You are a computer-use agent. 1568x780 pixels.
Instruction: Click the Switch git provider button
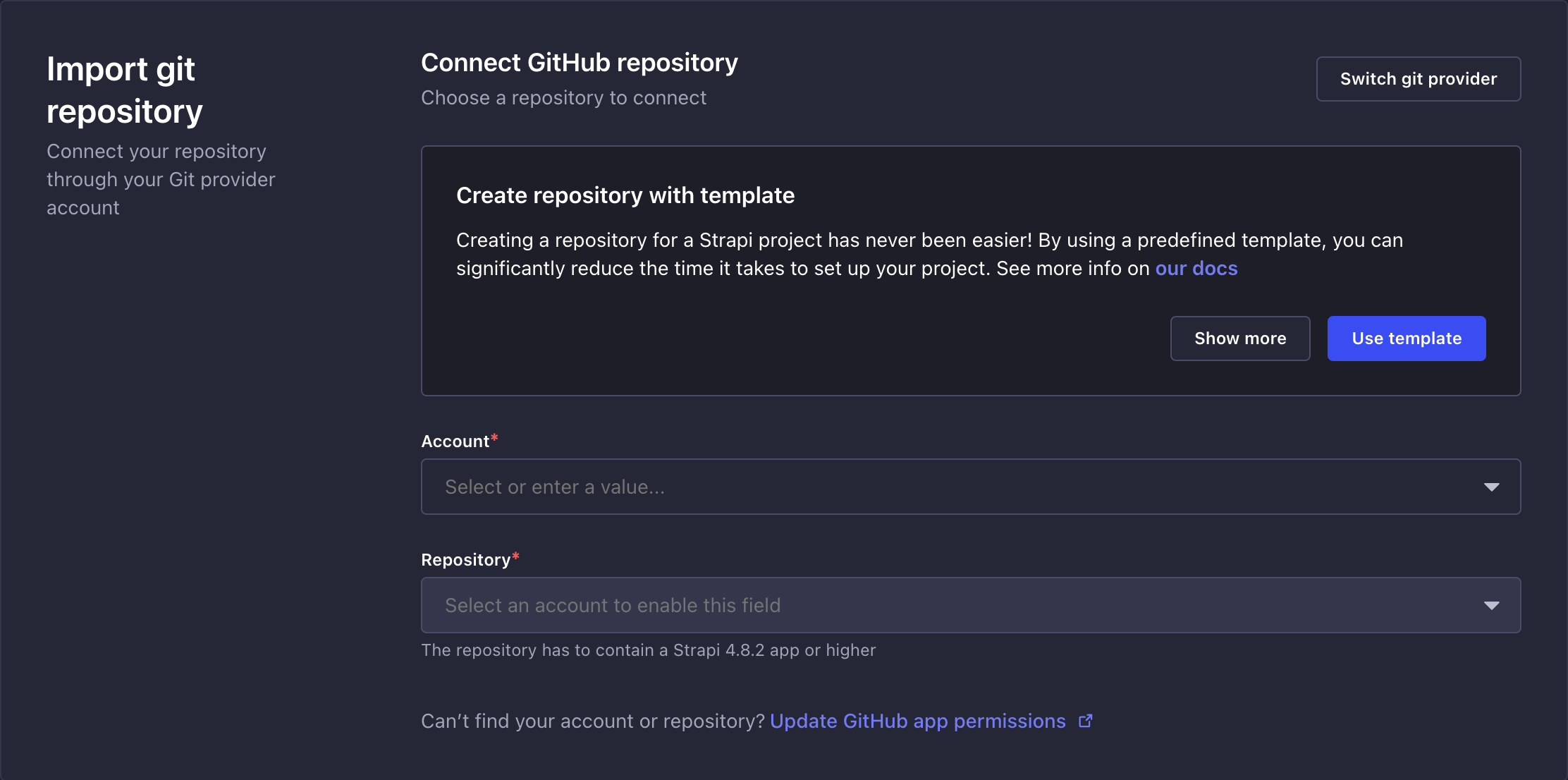1418,78
